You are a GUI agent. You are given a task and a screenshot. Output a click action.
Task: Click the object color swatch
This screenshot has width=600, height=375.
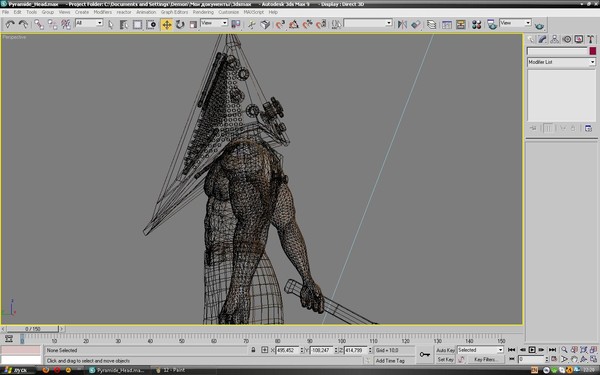click(592, 51)
